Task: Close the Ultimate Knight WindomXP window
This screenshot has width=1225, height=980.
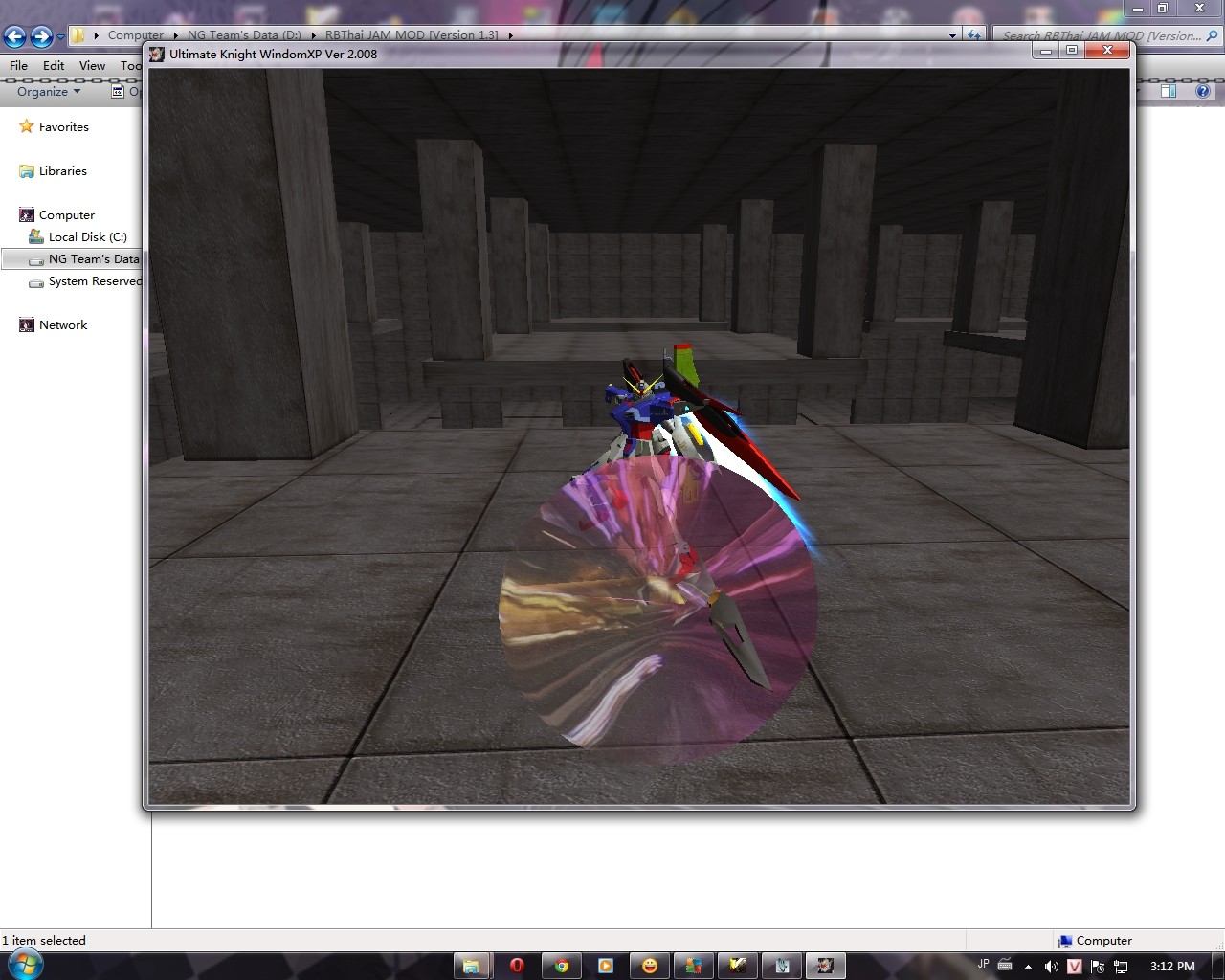Action: 1107,50
